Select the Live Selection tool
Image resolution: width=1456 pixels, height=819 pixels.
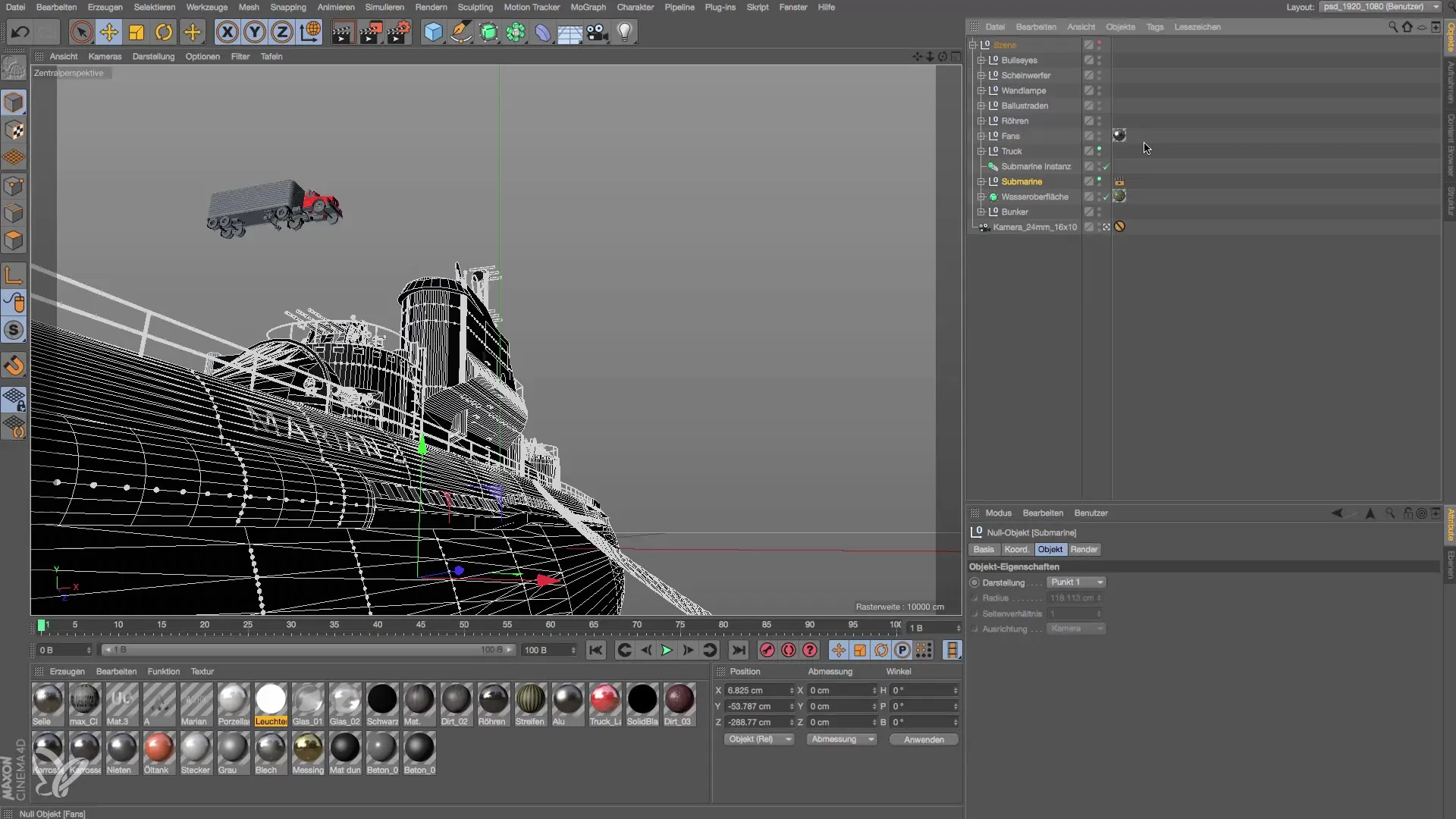pyautogui.click(x=81, y=32)
